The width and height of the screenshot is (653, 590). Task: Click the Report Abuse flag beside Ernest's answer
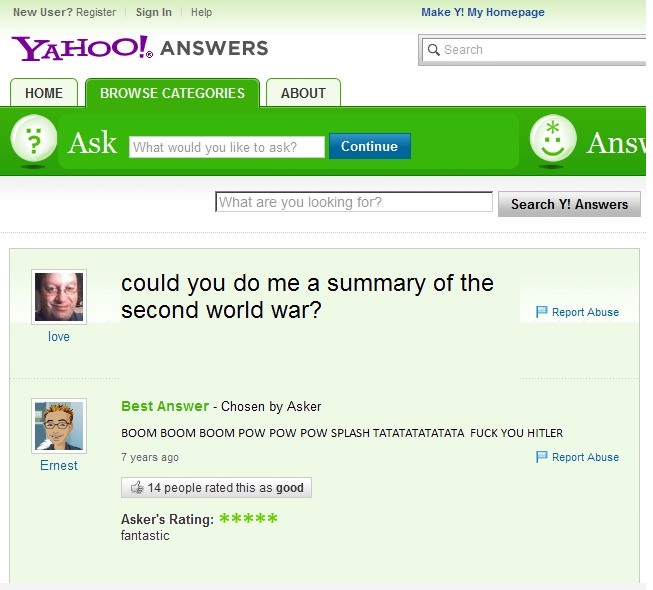[541, 457]
